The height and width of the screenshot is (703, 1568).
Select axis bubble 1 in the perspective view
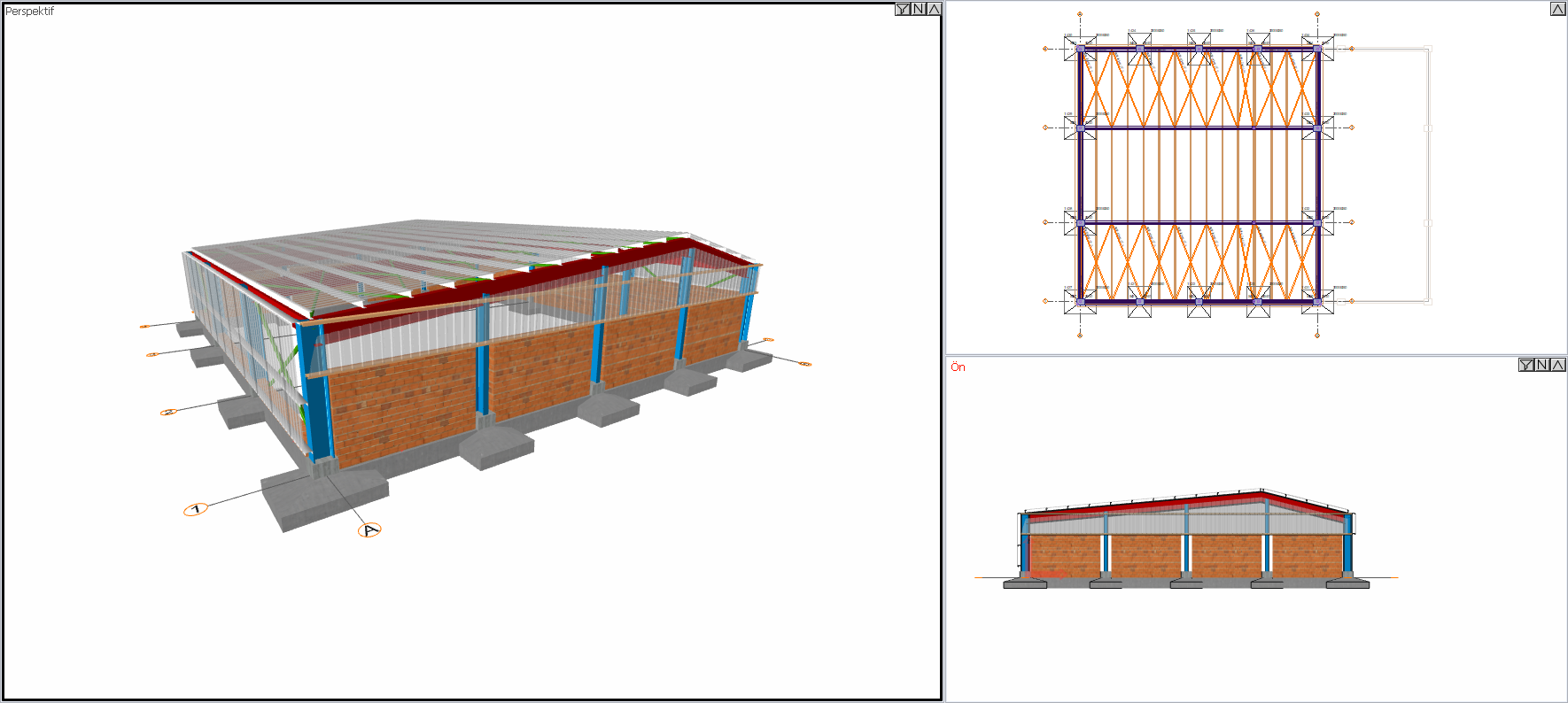click(196, 509)
